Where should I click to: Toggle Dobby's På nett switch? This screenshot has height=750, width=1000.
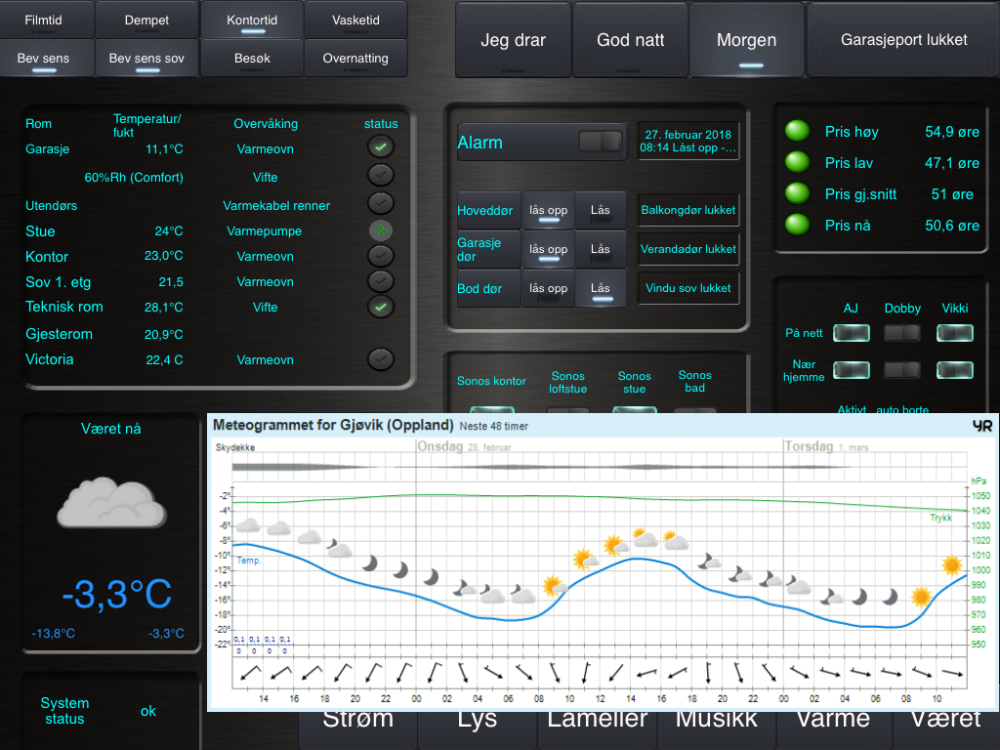click(x=902, y=334)
